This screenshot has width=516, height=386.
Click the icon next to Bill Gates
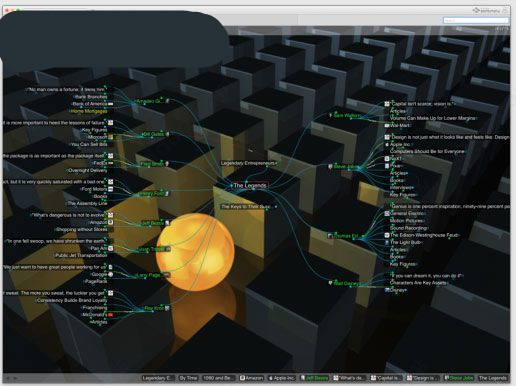168,134
